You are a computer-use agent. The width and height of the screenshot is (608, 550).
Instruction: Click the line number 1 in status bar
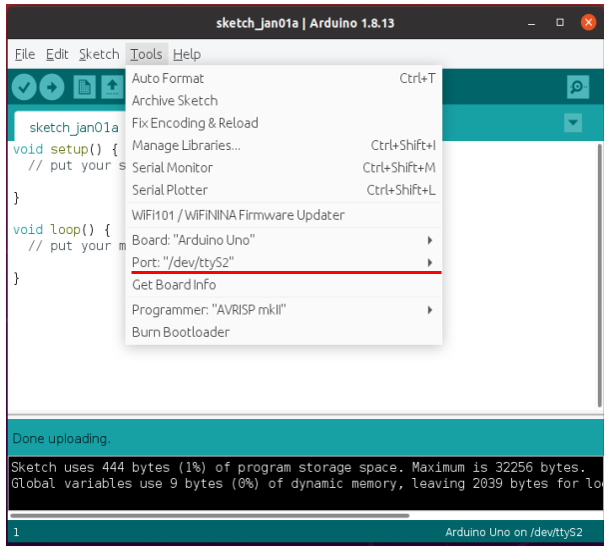pyautogui.click(x=16, y=532)
